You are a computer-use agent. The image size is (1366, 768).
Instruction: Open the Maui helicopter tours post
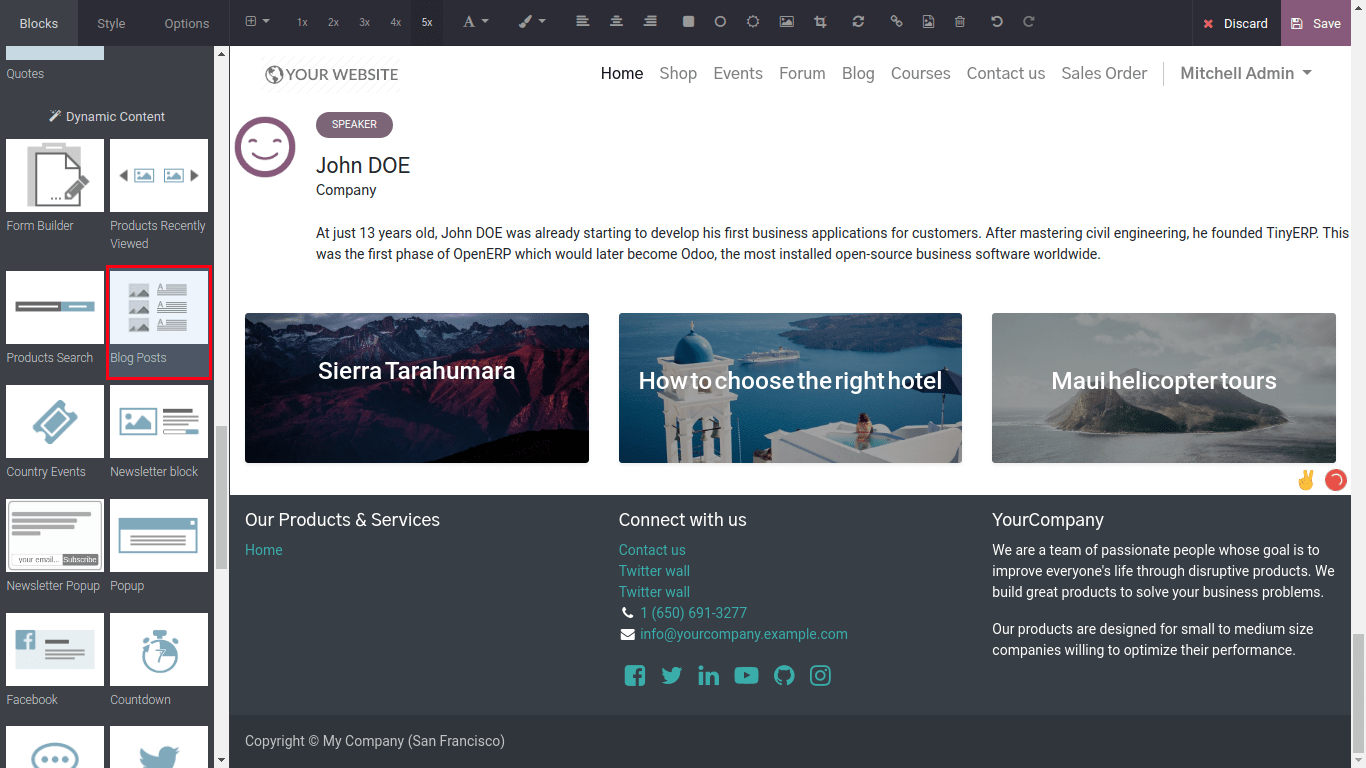pyautogui.click(x=1164, y=388)
